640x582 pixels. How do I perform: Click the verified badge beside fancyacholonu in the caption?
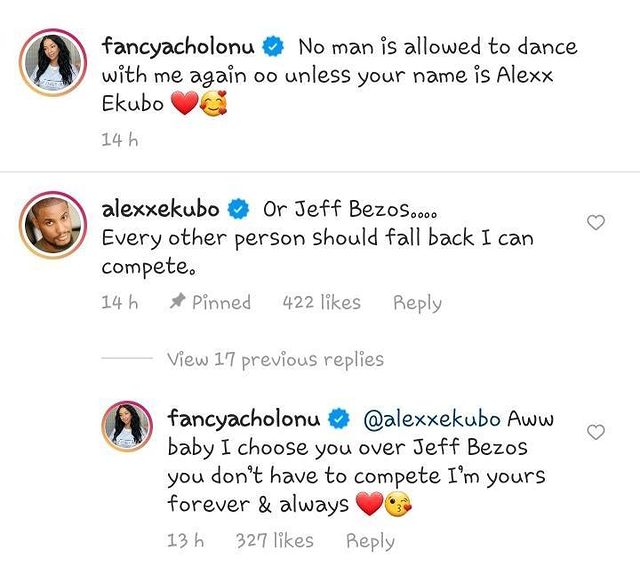click(271, 47)
